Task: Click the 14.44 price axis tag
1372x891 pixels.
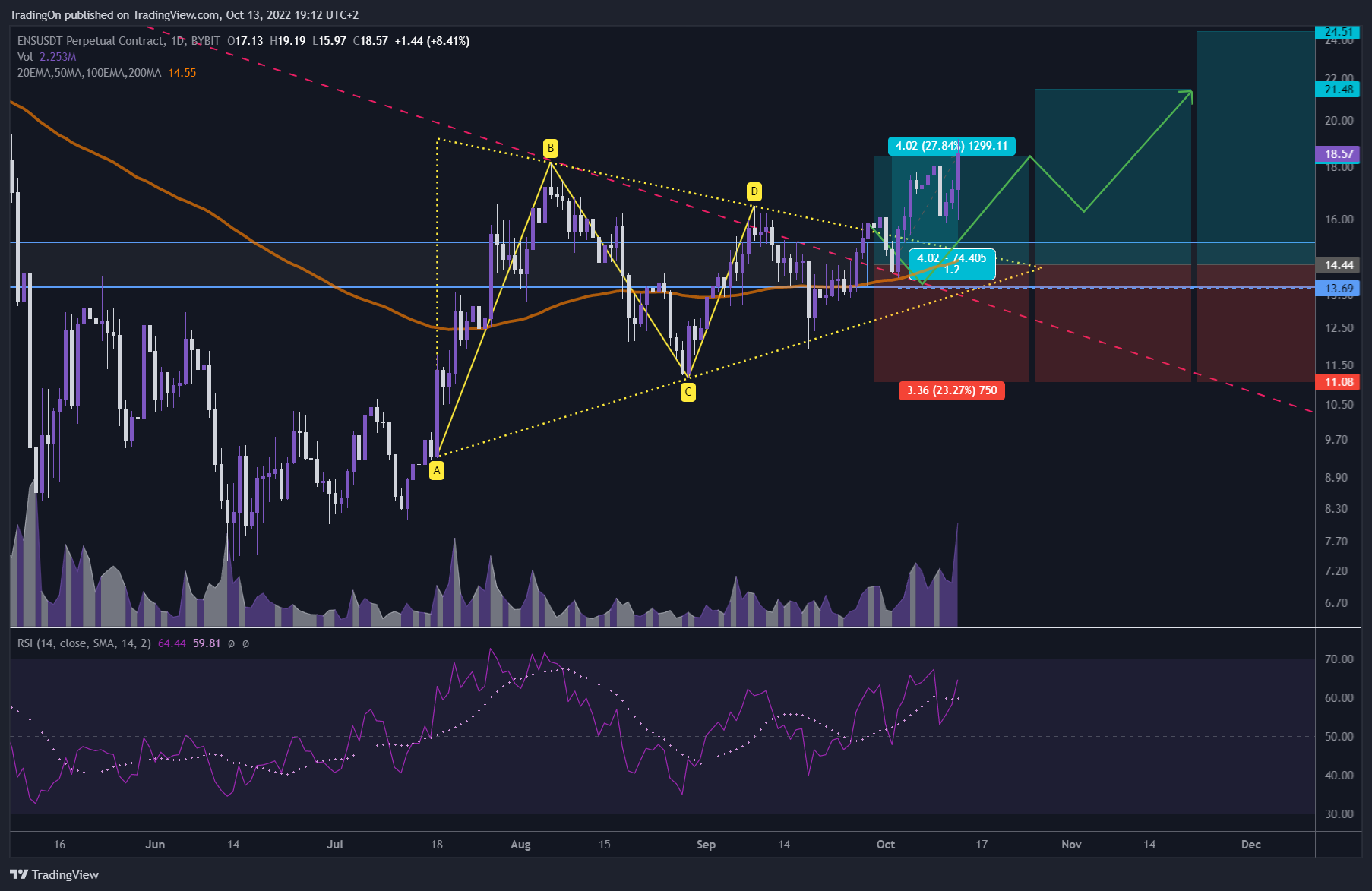Action: point(1338,265)
